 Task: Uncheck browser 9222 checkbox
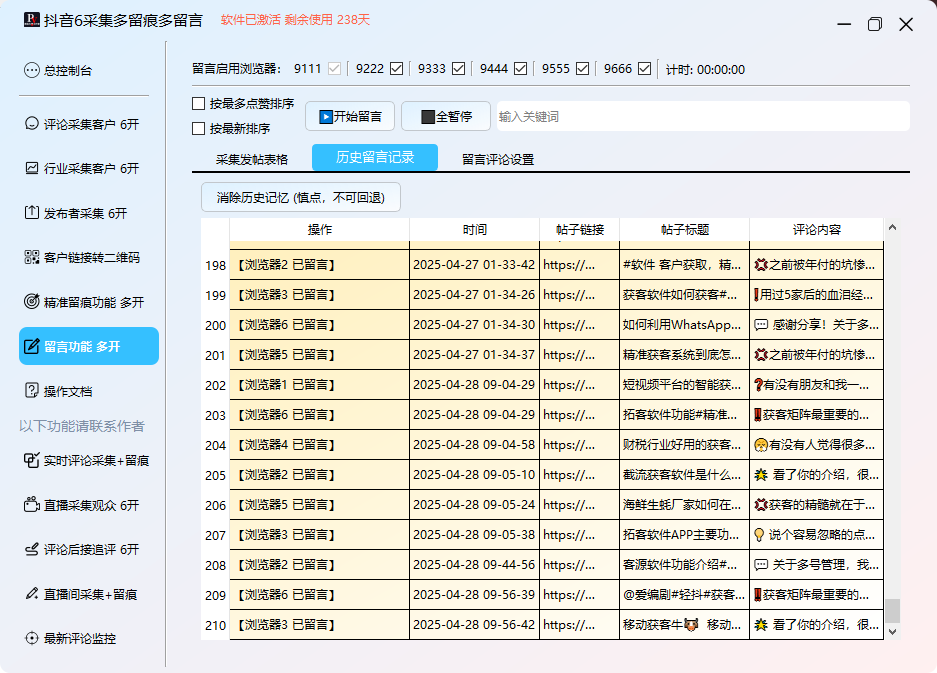[397, 69]
